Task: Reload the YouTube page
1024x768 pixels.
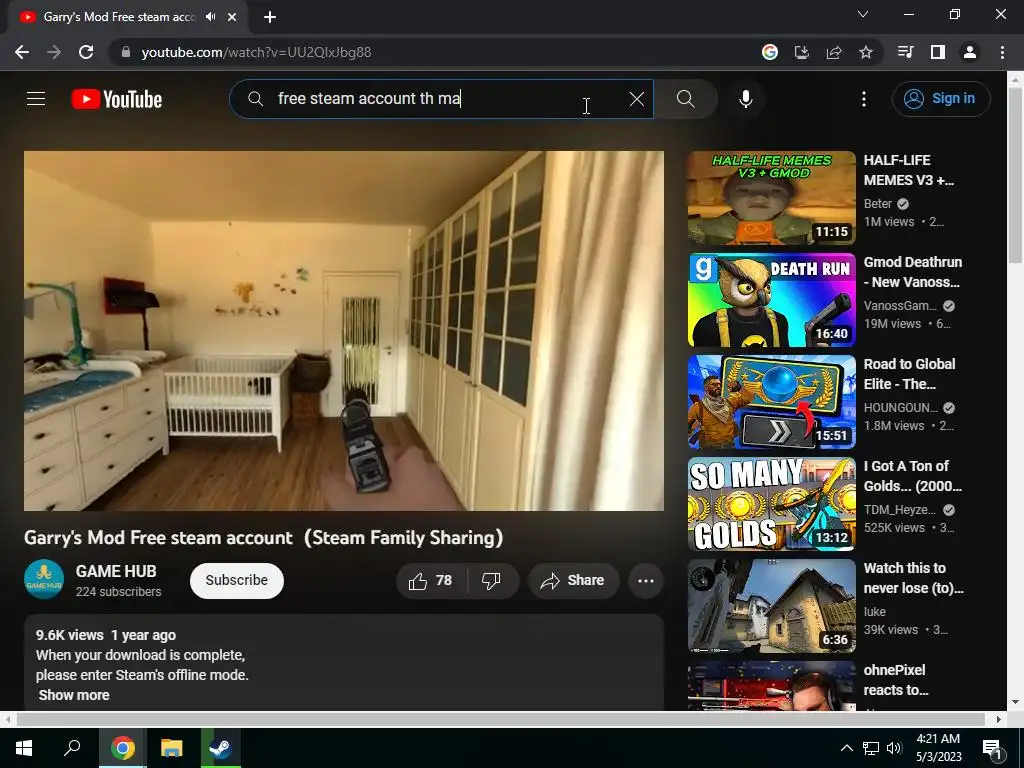Action: [x=86, y=52]
